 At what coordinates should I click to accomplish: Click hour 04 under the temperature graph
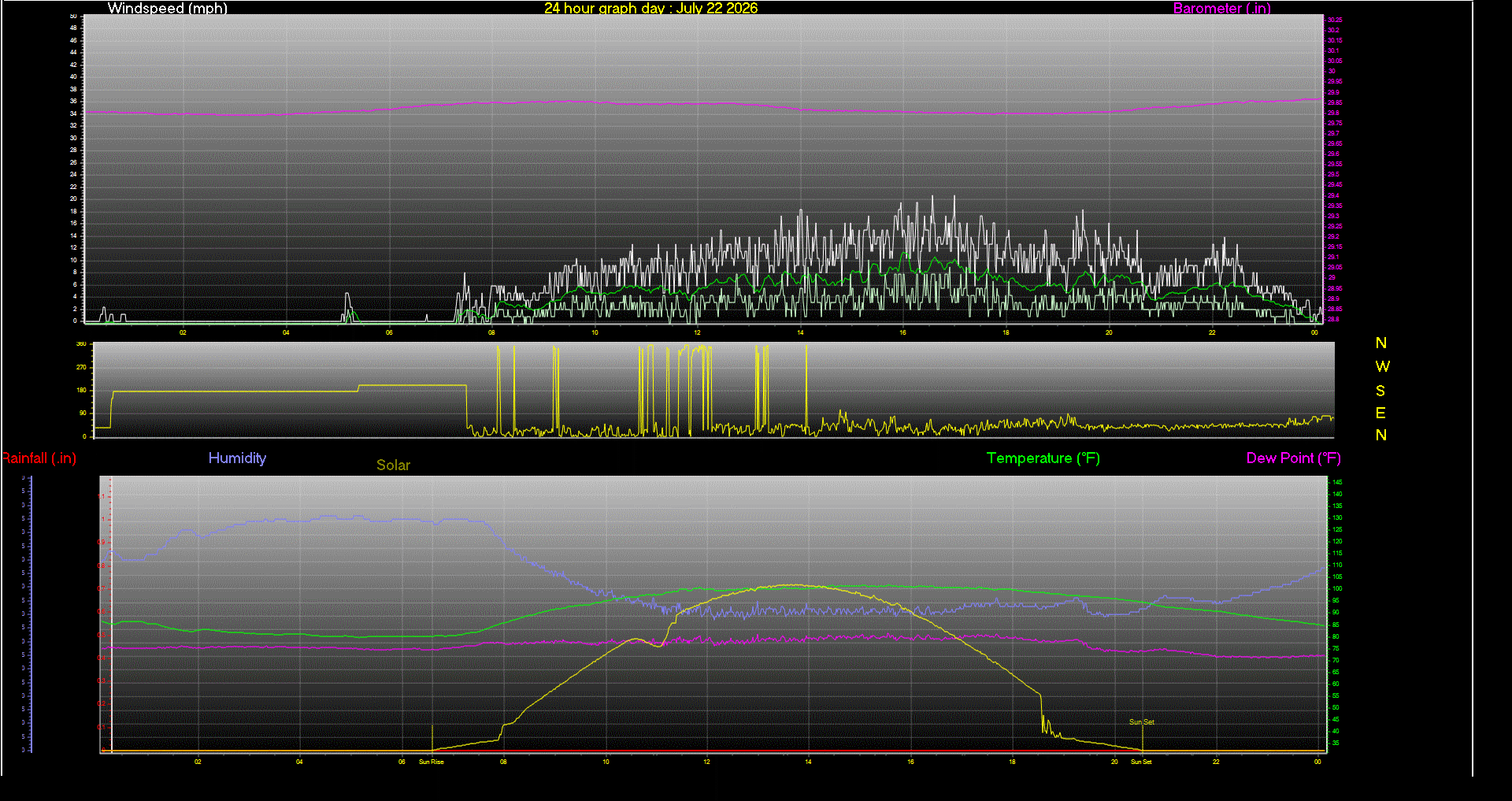click(299, 762)
